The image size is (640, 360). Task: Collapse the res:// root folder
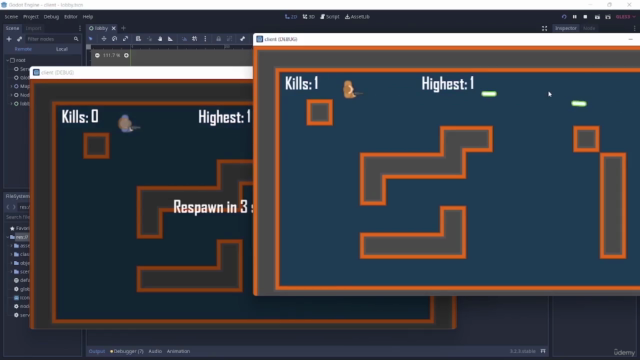[7, 237]
